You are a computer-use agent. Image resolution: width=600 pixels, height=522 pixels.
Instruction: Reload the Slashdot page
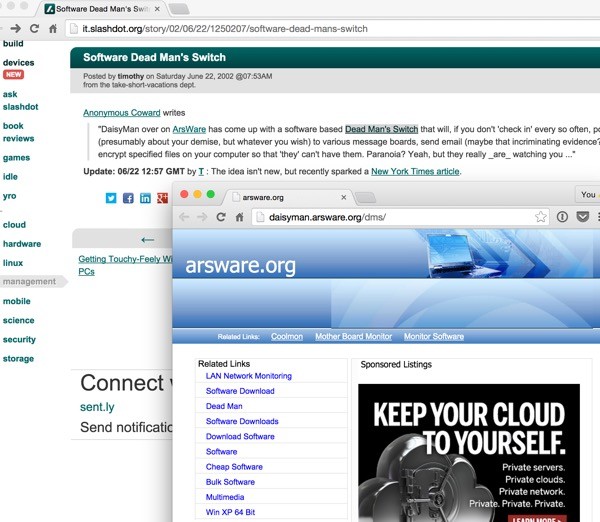coord(34,28)
